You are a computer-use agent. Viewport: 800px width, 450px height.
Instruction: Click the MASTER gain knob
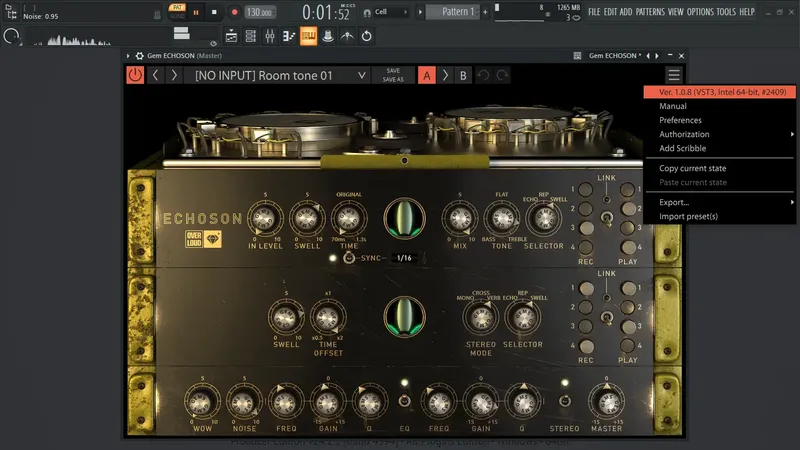click(x=606, y=402)
